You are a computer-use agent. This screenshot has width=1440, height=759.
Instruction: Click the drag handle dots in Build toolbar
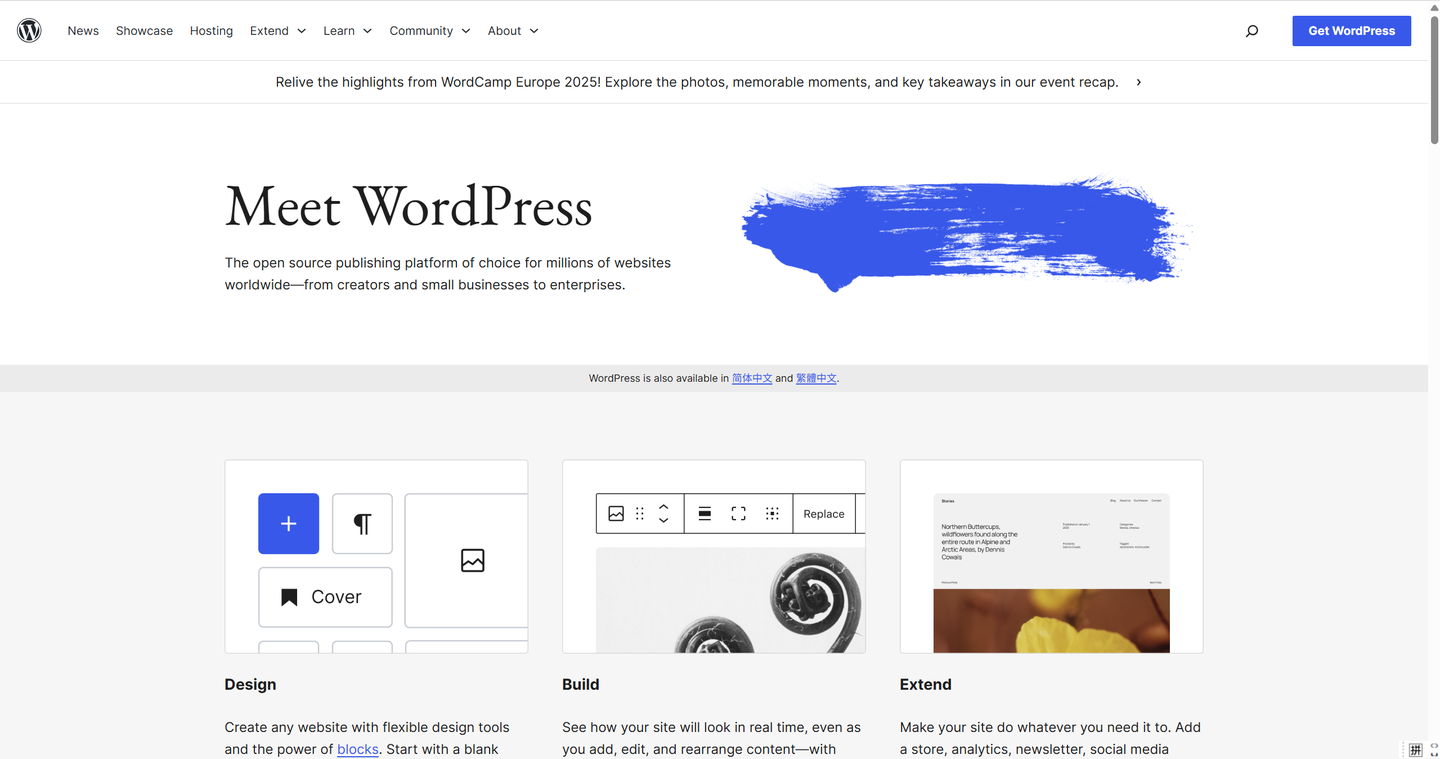(640, 514)
